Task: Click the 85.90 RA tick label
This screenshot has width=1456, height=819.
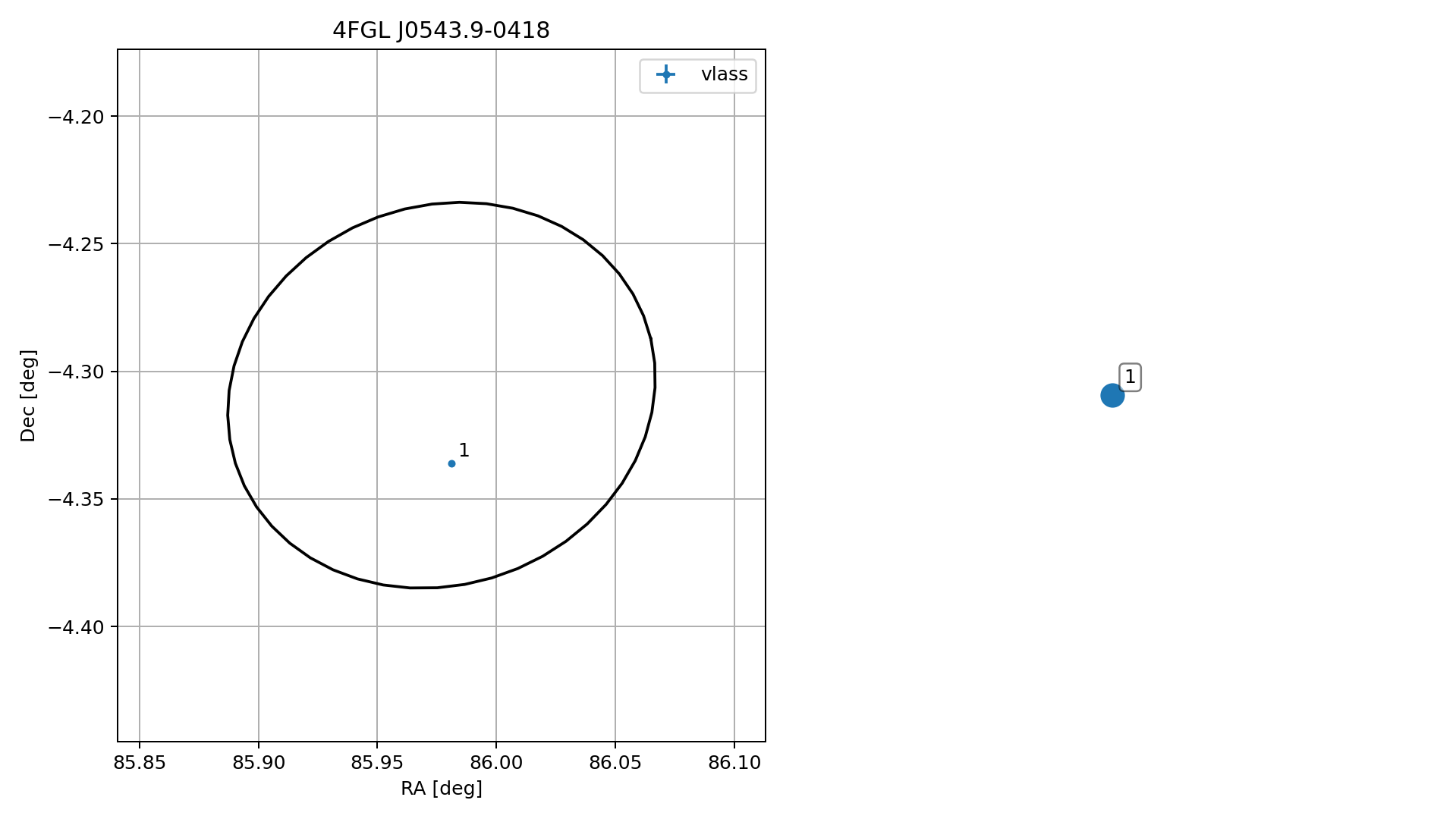Action: 259,763
